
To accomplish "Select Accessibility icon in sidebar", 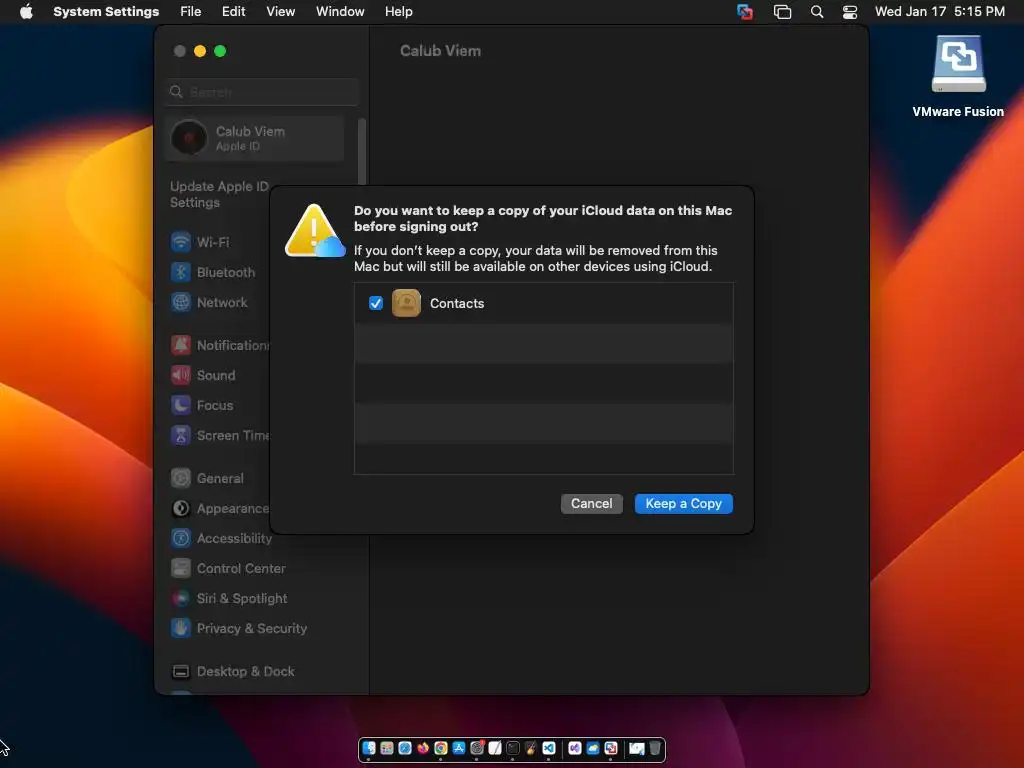I will tap(181, 538).
